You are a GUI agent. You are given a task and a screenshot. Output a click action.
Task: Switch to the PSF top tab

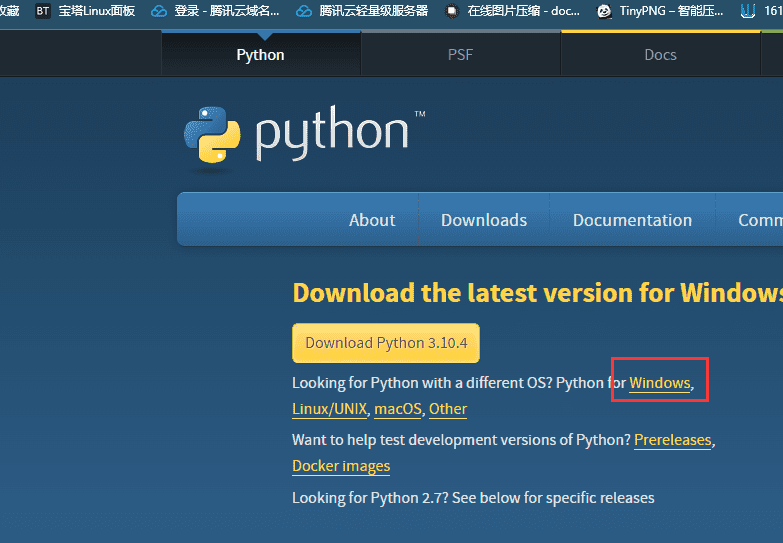pyautogui.click(x=460, y=55)
